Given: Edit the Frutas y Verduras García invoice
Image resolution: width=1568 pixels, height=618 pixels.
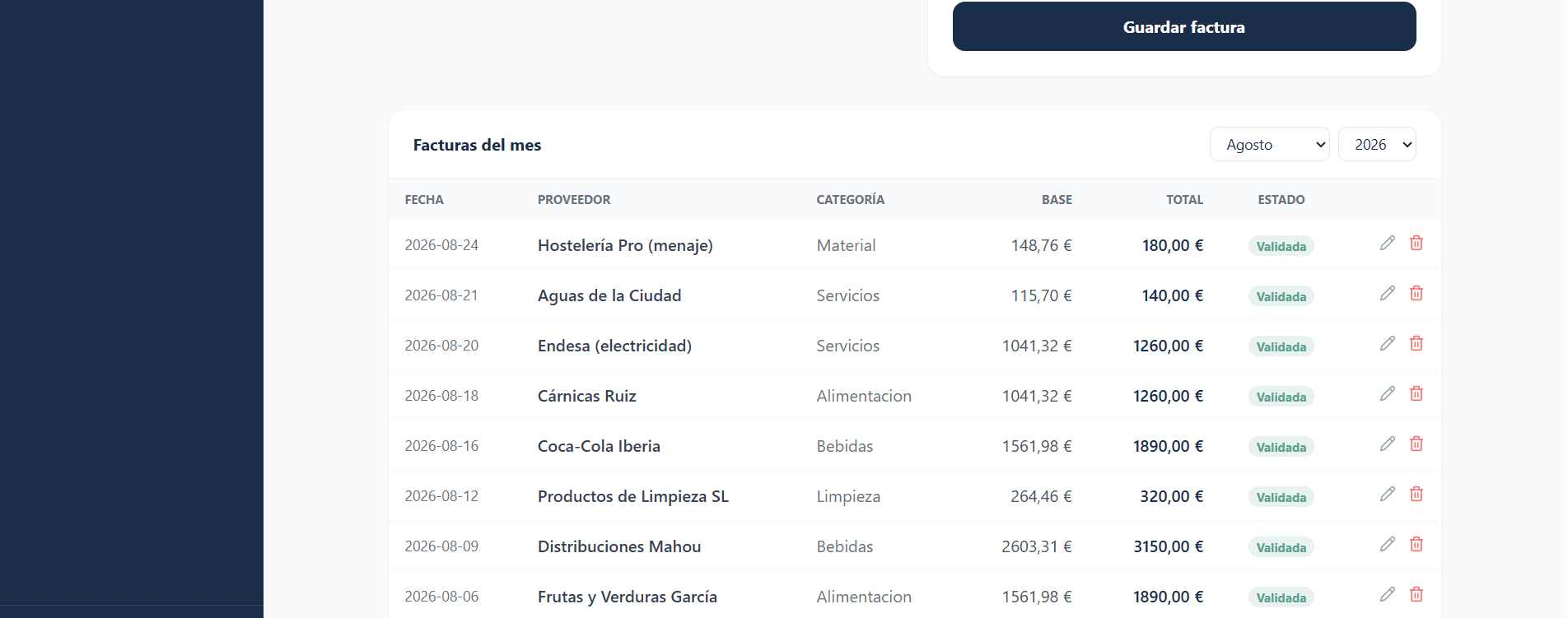Looking at the screenshot, I should (x=1388, y=594).
